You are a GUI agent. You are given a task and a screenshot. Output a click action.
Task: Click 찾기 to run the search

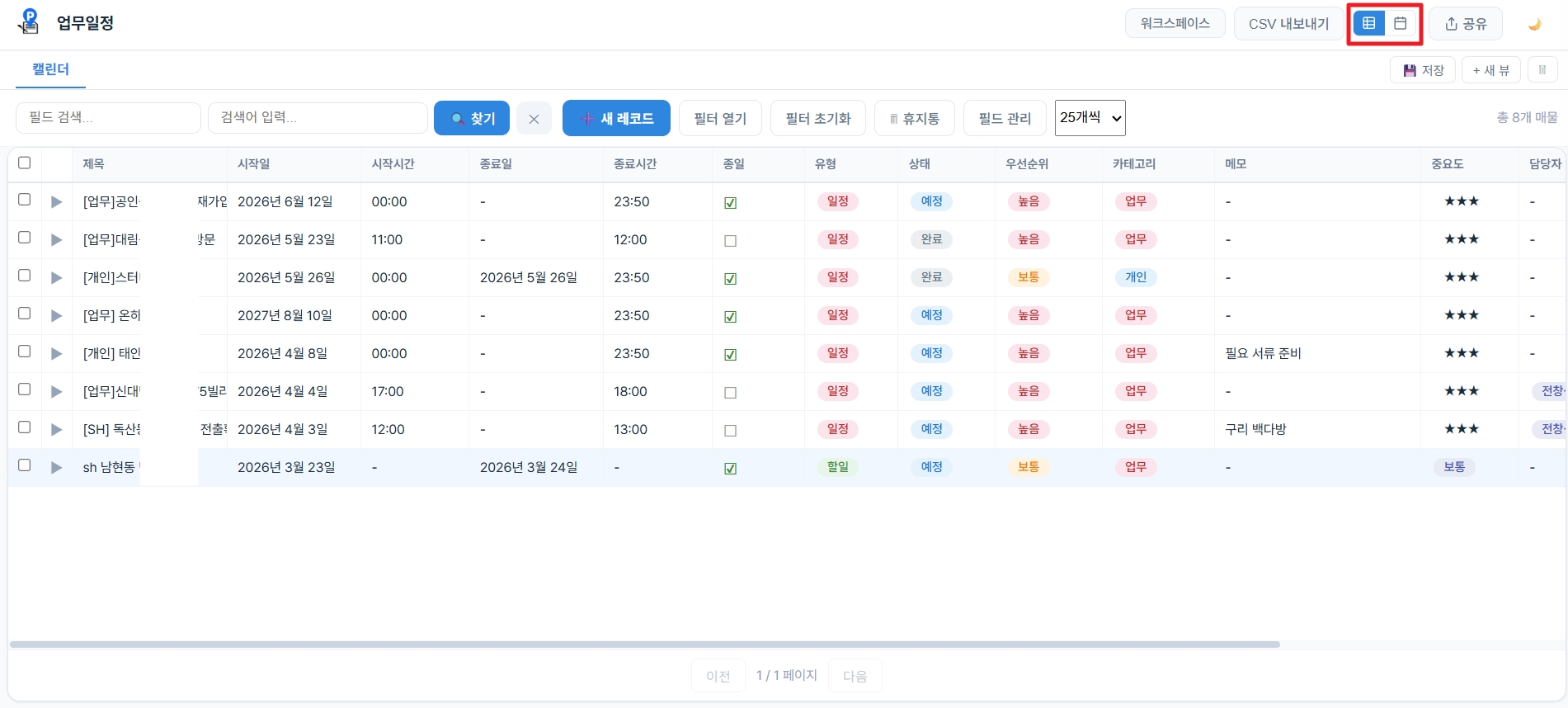point(472,118)
